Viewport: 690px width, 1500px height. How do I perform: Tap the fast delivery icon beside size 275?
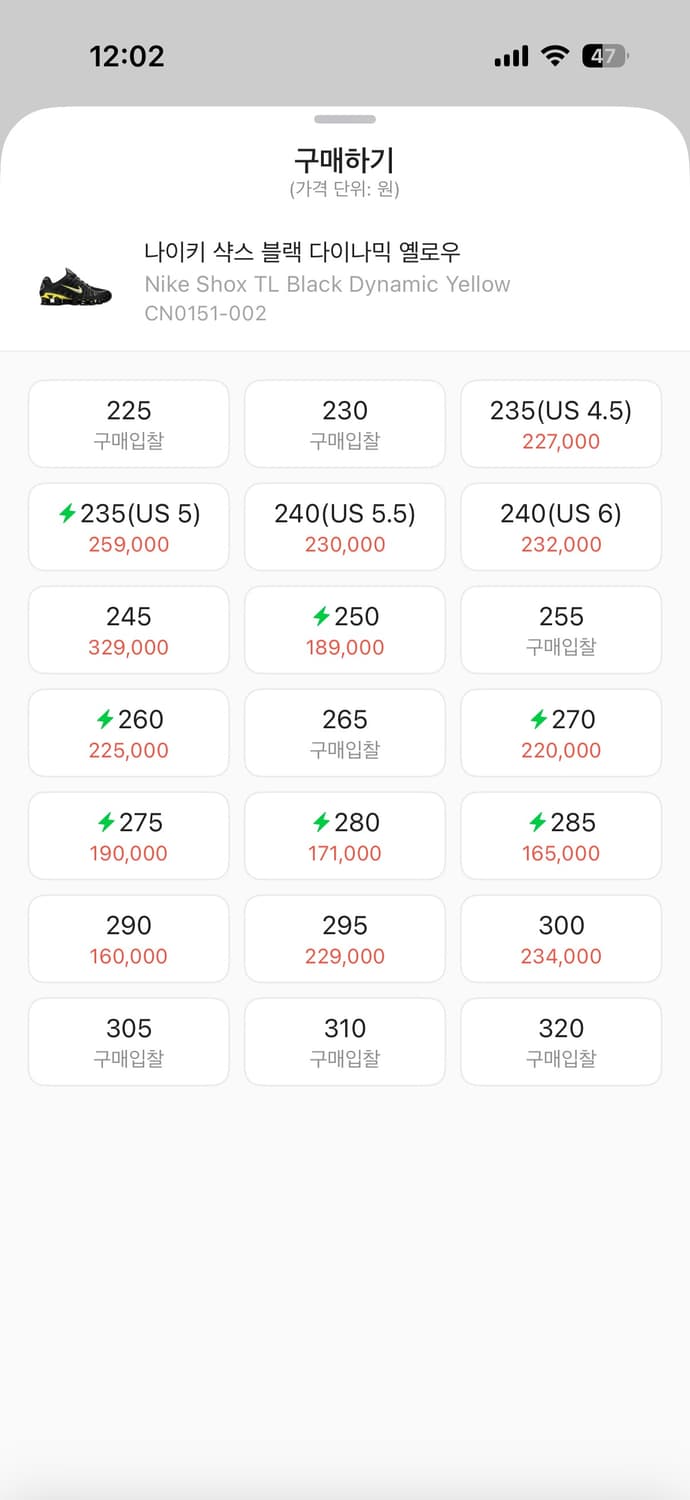[105, 823]
